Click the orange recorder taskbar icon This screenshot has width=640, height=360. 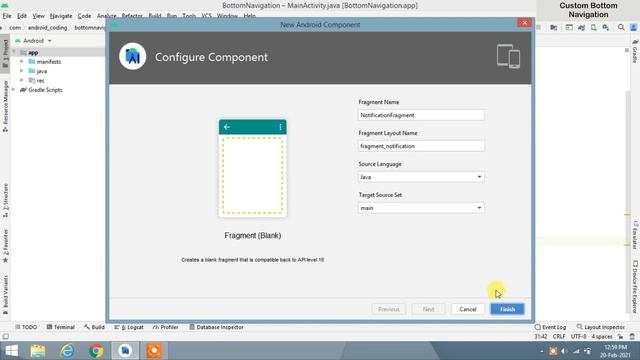point(154,351)
